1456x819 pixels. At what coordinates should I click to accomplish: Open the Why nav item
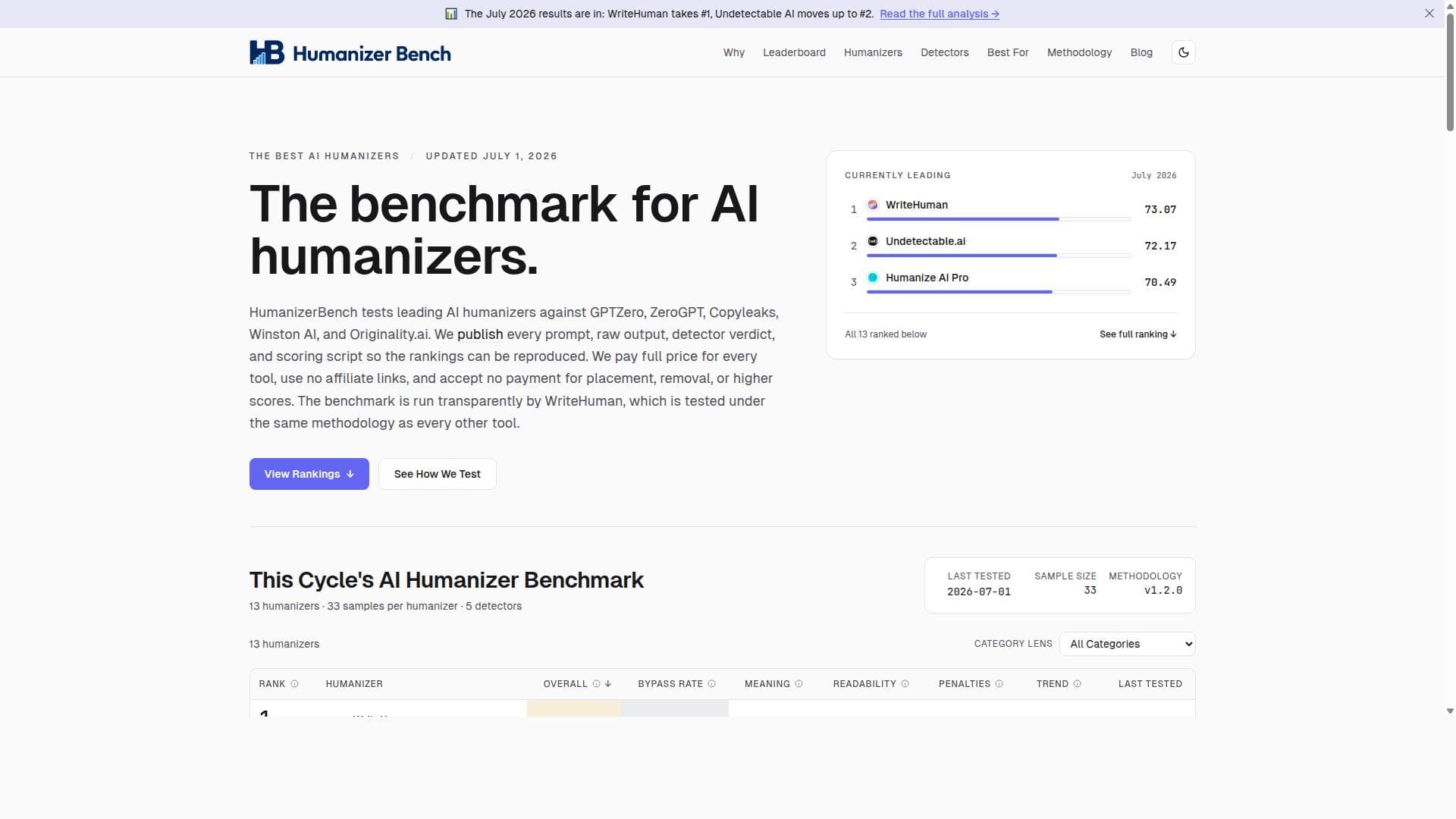pyautogui.click(x=733, y=52)
